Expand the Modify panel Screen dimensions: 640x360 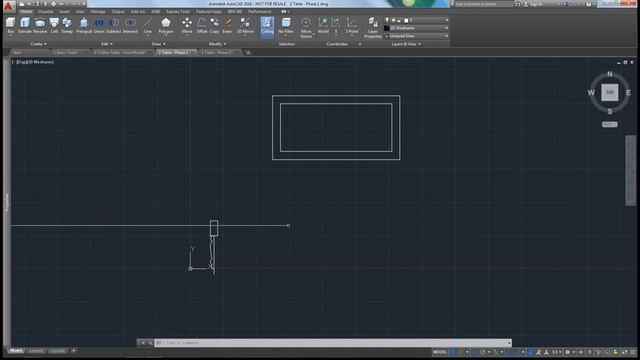217,44
